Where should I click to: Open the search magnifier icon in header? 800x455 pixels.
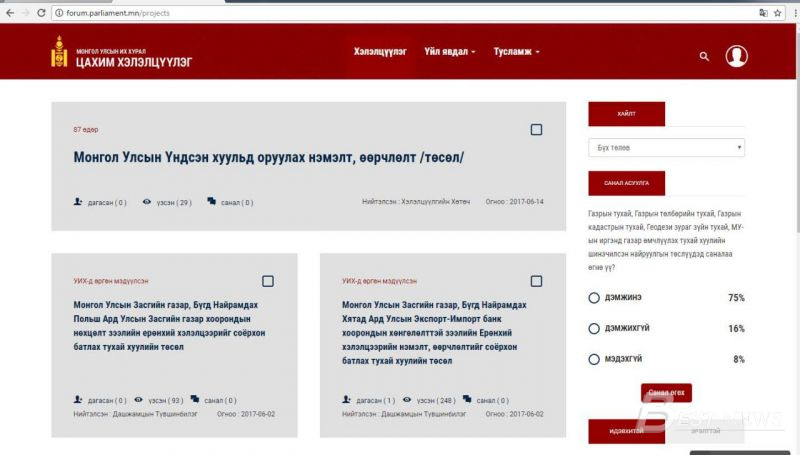pos(704,56)
